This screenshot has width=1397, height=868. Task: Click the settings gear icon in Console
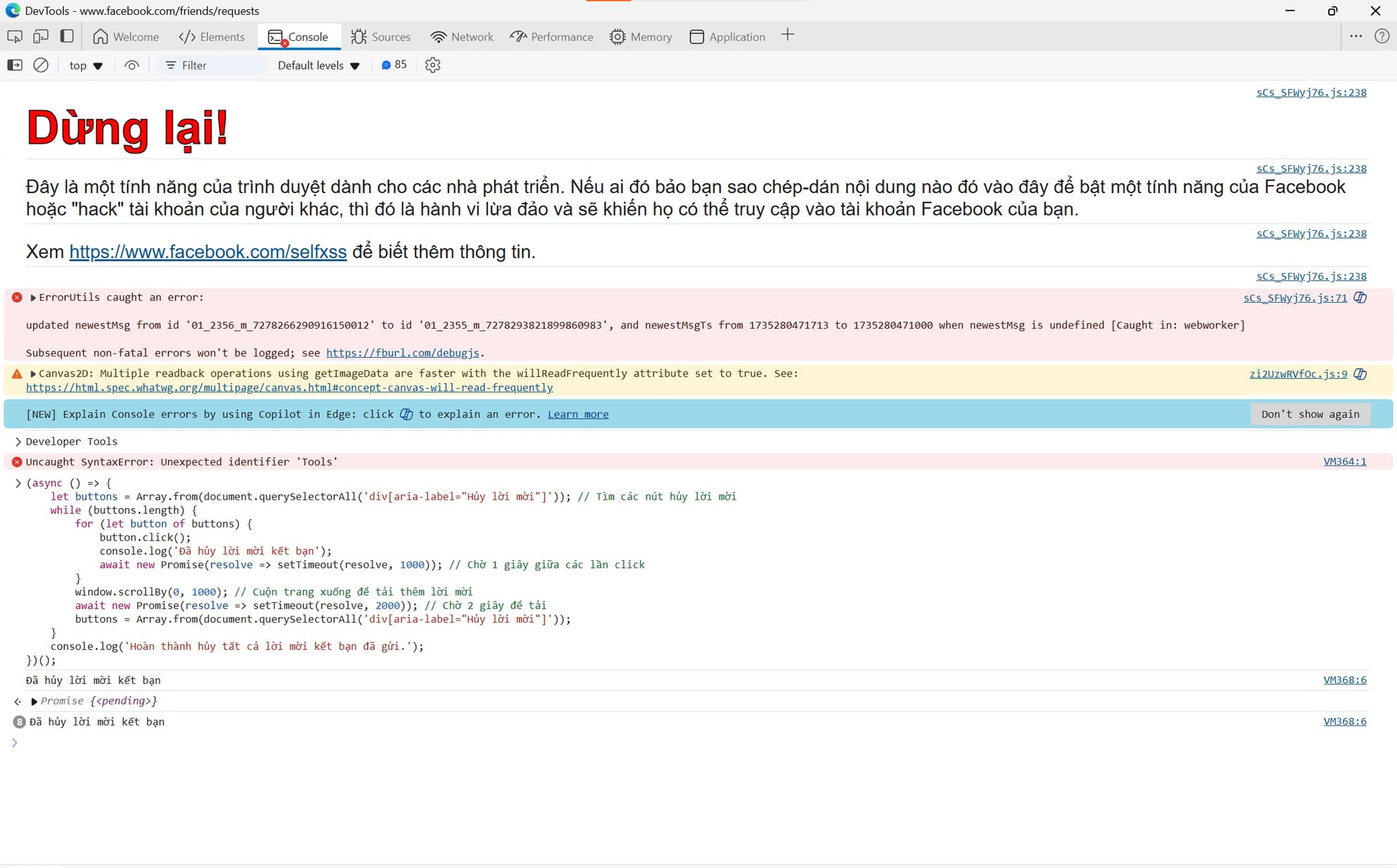coord(432,65)
